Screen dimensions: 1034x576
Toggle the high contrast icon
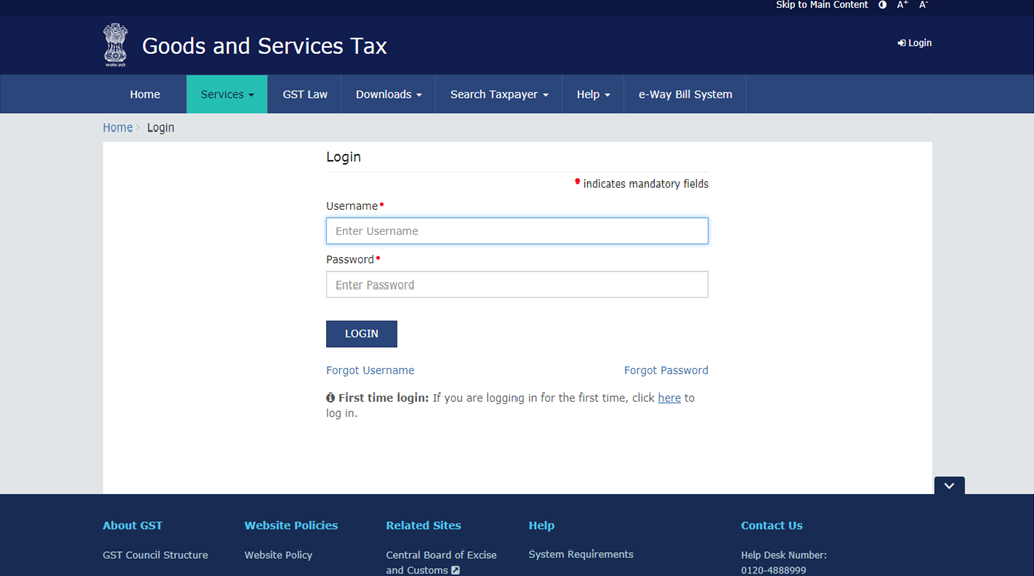point(882,5)
